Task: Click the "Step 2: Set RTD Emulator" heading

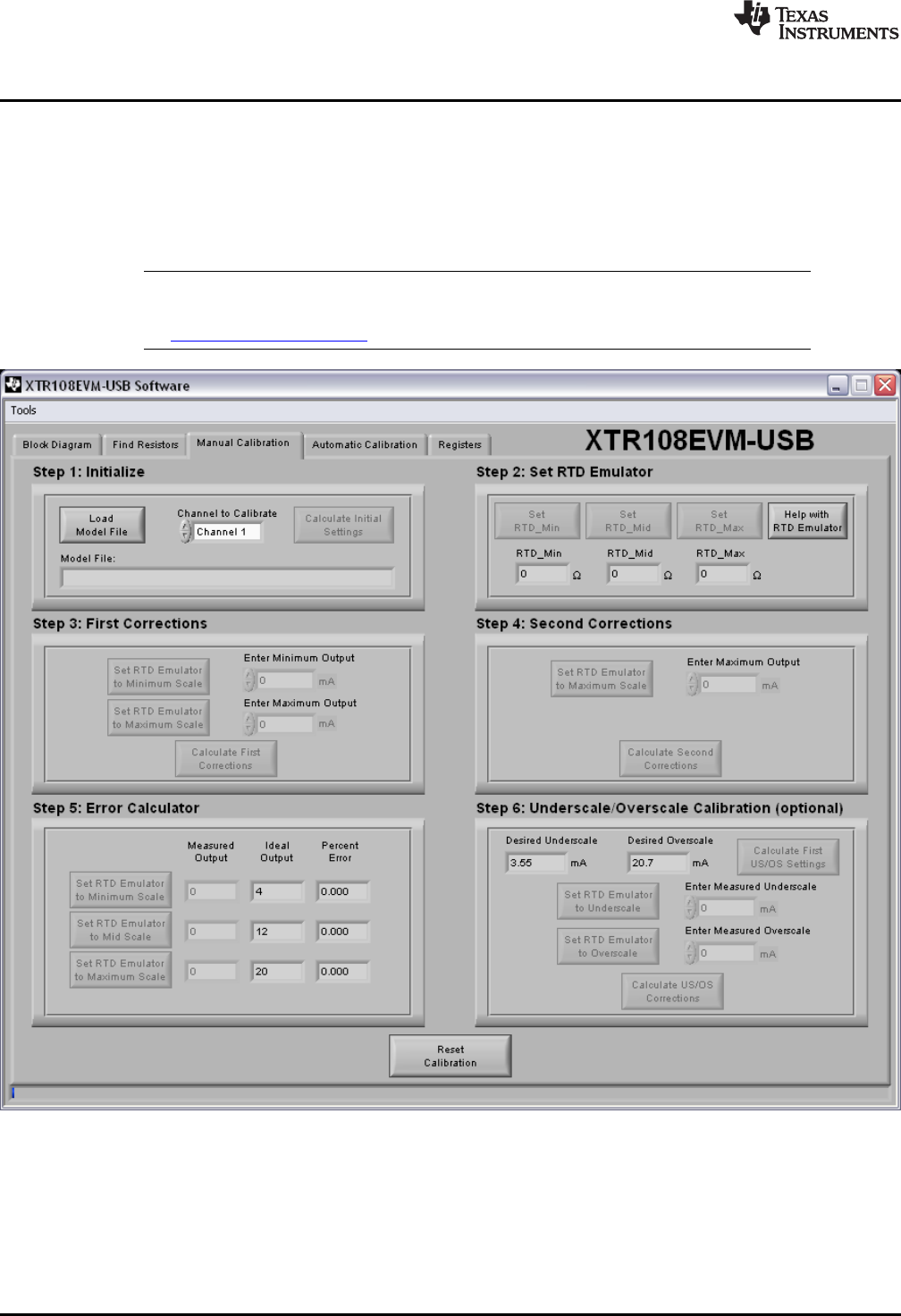Action: (x=565, y=472)
